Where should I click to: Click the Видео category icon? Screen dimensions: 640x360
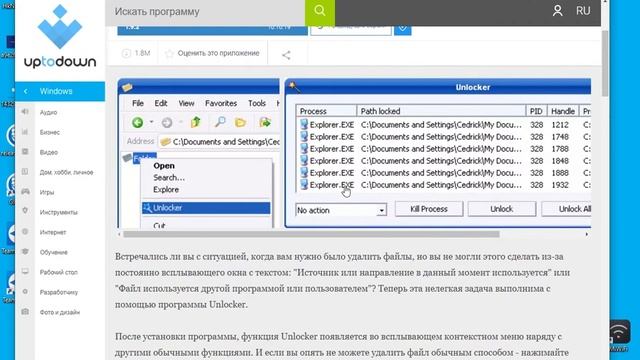coord(25,151)
